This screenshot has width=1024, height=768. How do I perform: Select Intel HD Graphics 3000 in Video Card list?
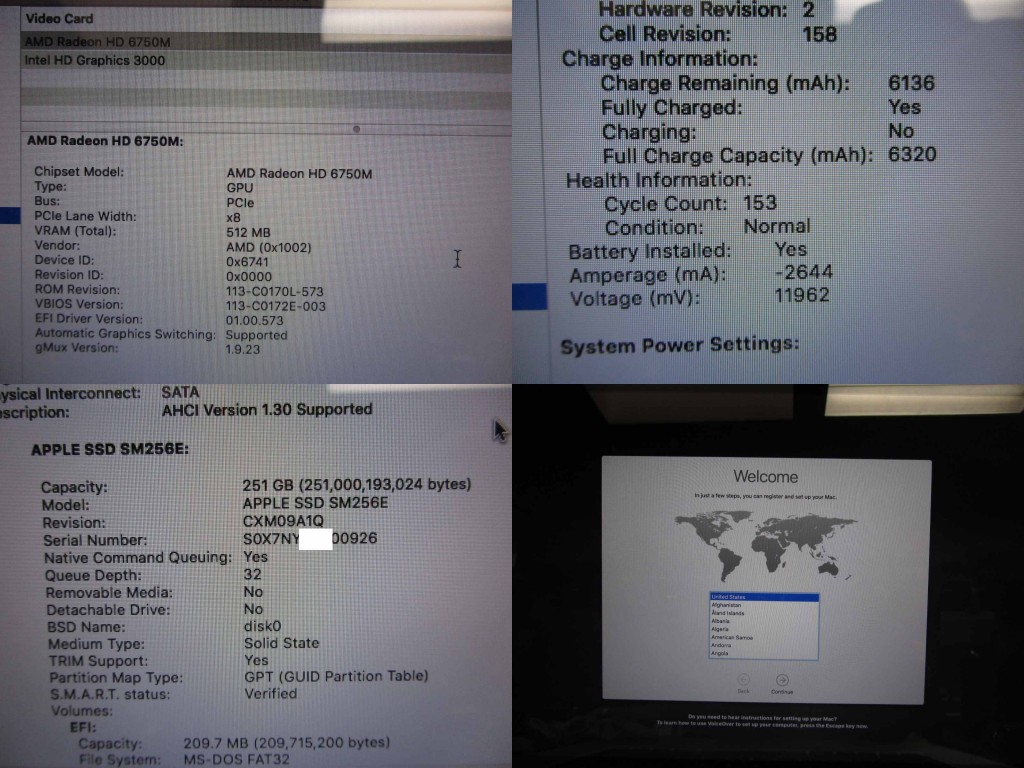tap(266, 61)
